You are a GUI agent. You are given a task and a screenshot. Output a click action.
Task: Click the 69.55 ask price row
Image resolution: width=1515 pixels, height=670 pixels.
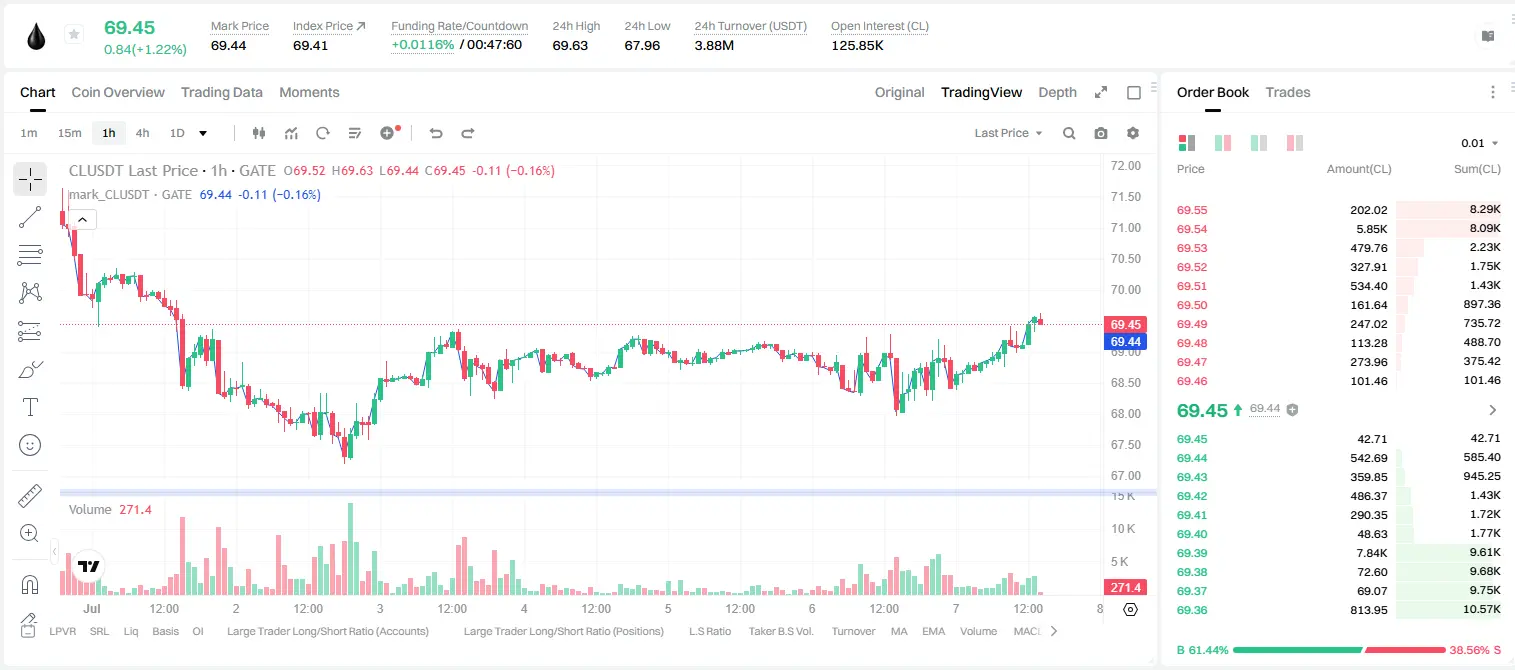click(1338, 210)
